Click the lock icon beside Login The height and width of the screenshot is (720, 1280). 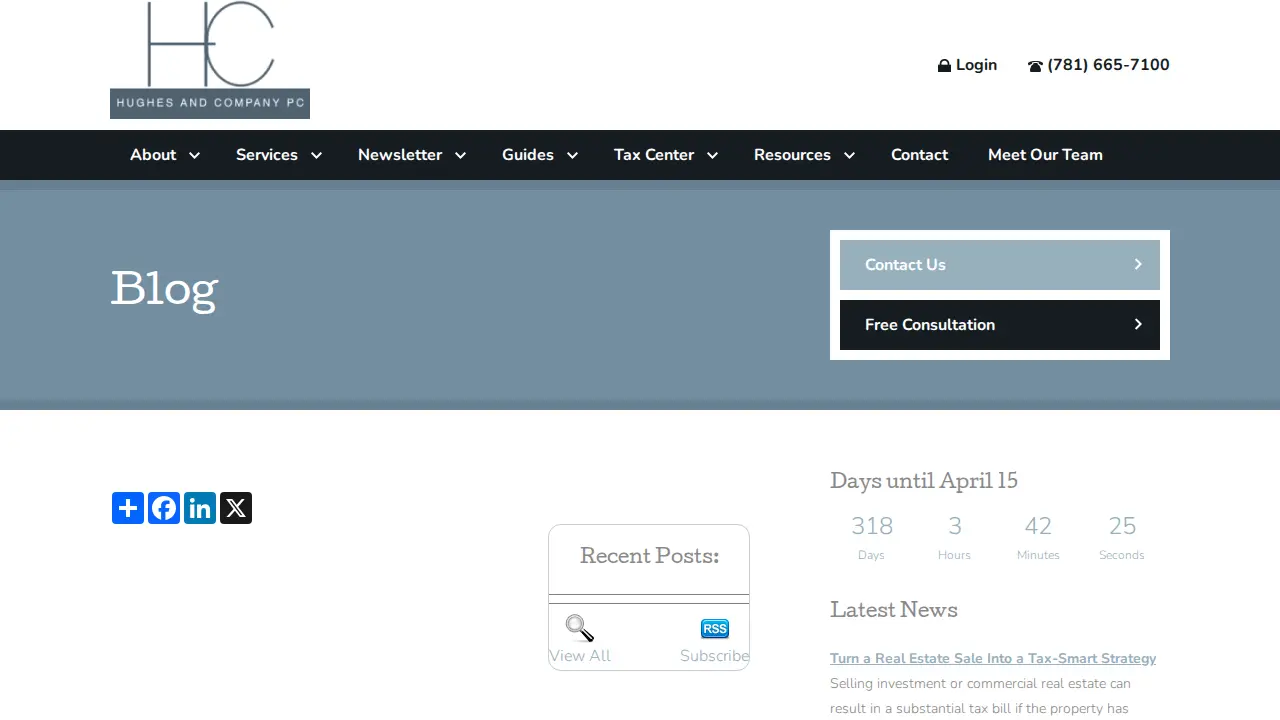click(944, 66)
